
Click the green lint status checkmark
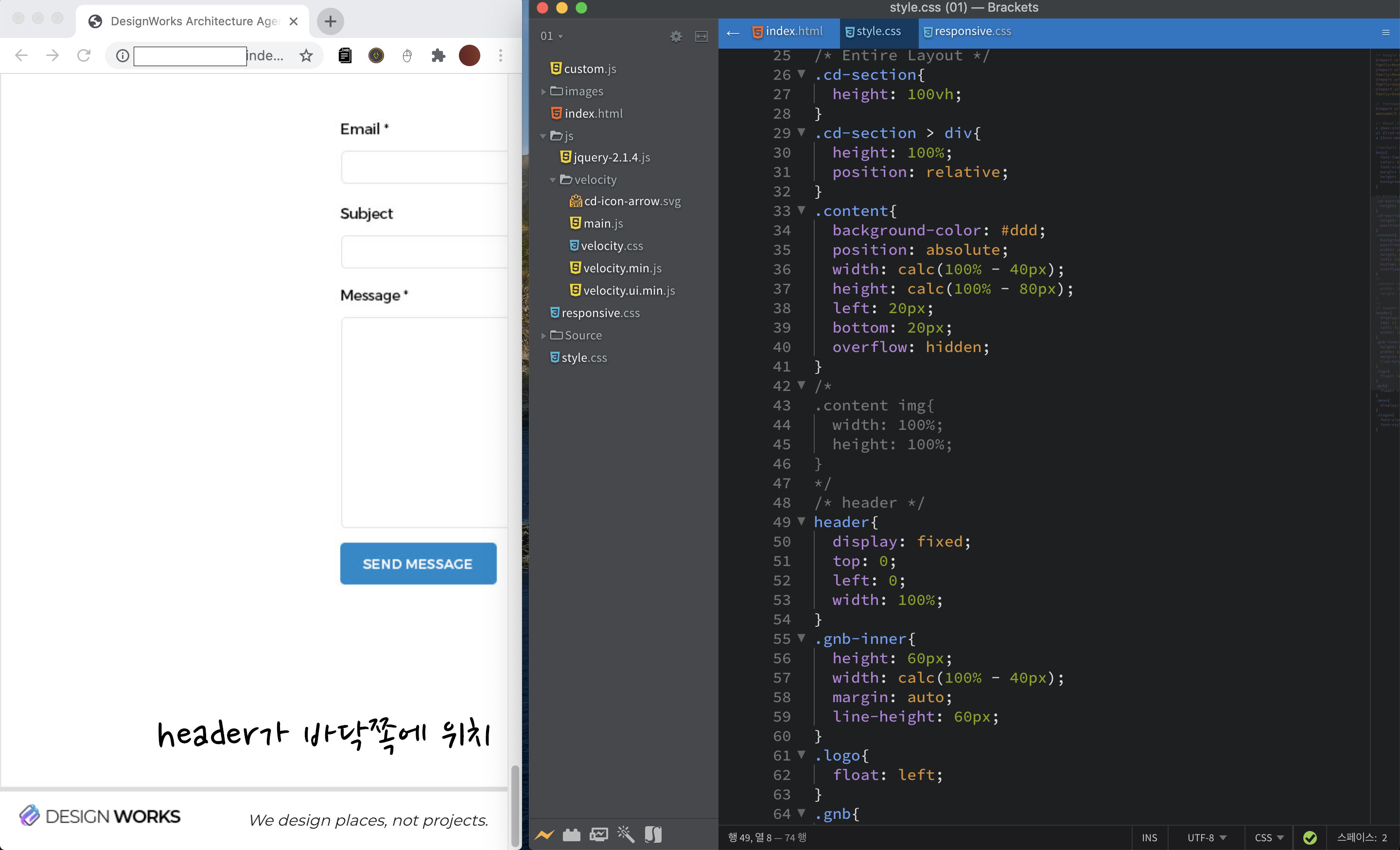coord(1310,837)
